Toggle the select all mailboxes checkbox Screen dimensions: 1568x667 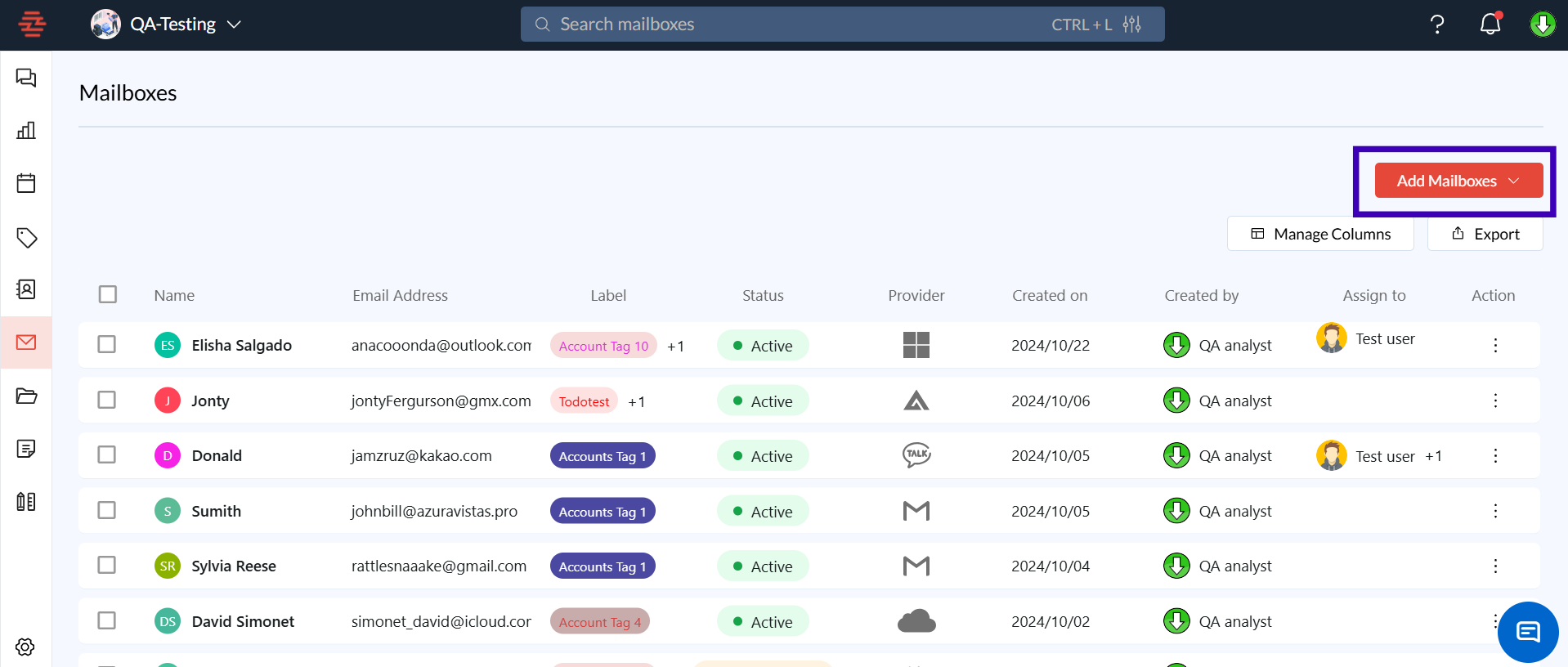click(108, 294)
